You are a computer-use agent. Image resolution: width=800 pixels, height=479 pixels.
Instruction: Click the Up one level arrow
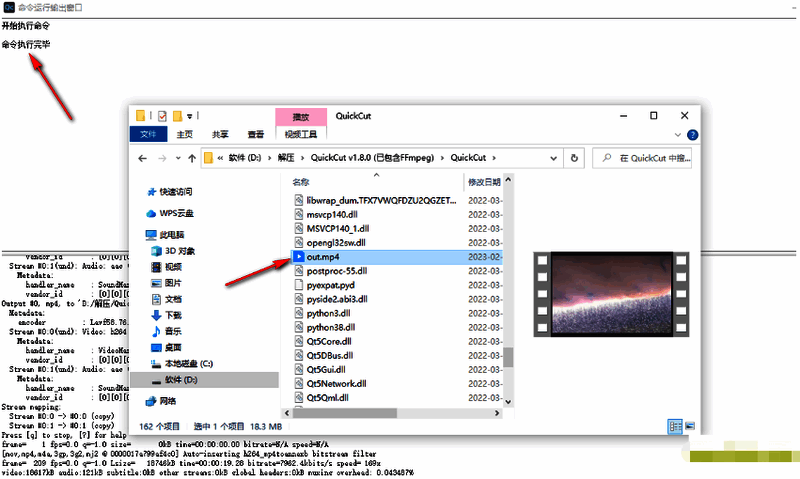pos(191,158)
